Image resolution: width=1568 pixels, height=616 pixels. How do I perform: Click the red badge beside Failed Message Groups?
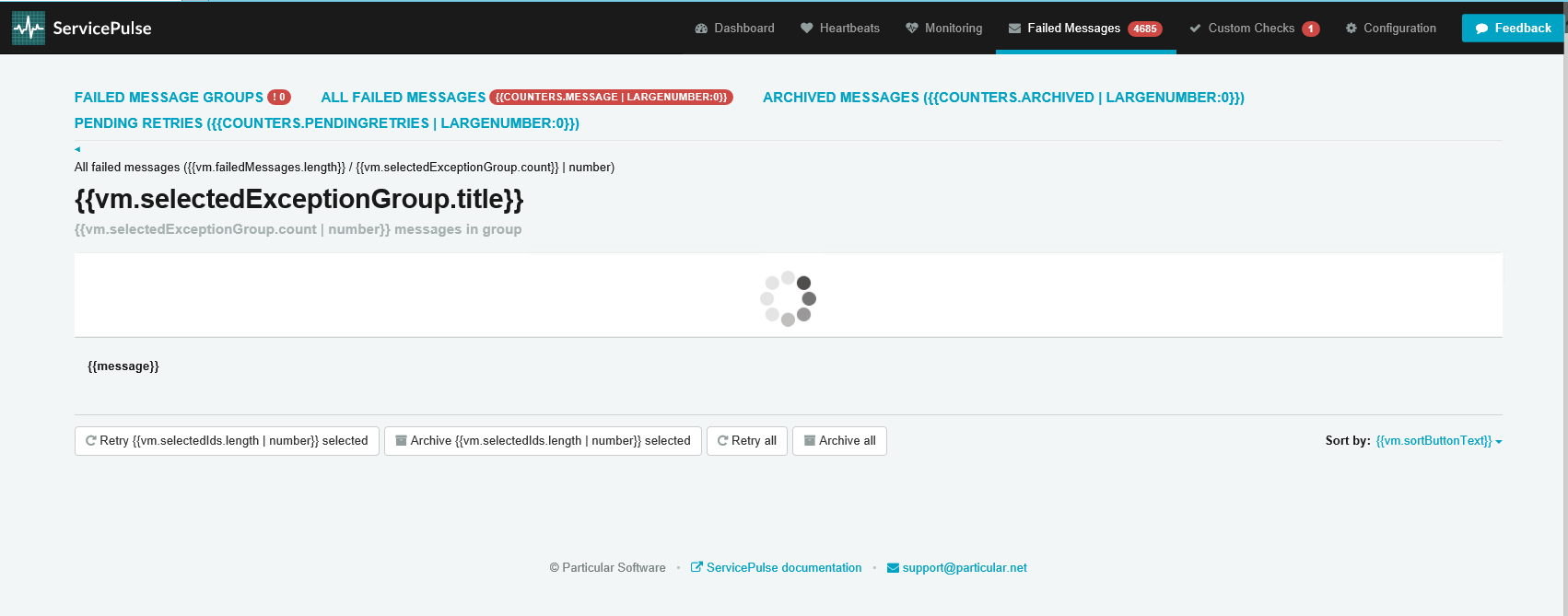pos(279,97)
